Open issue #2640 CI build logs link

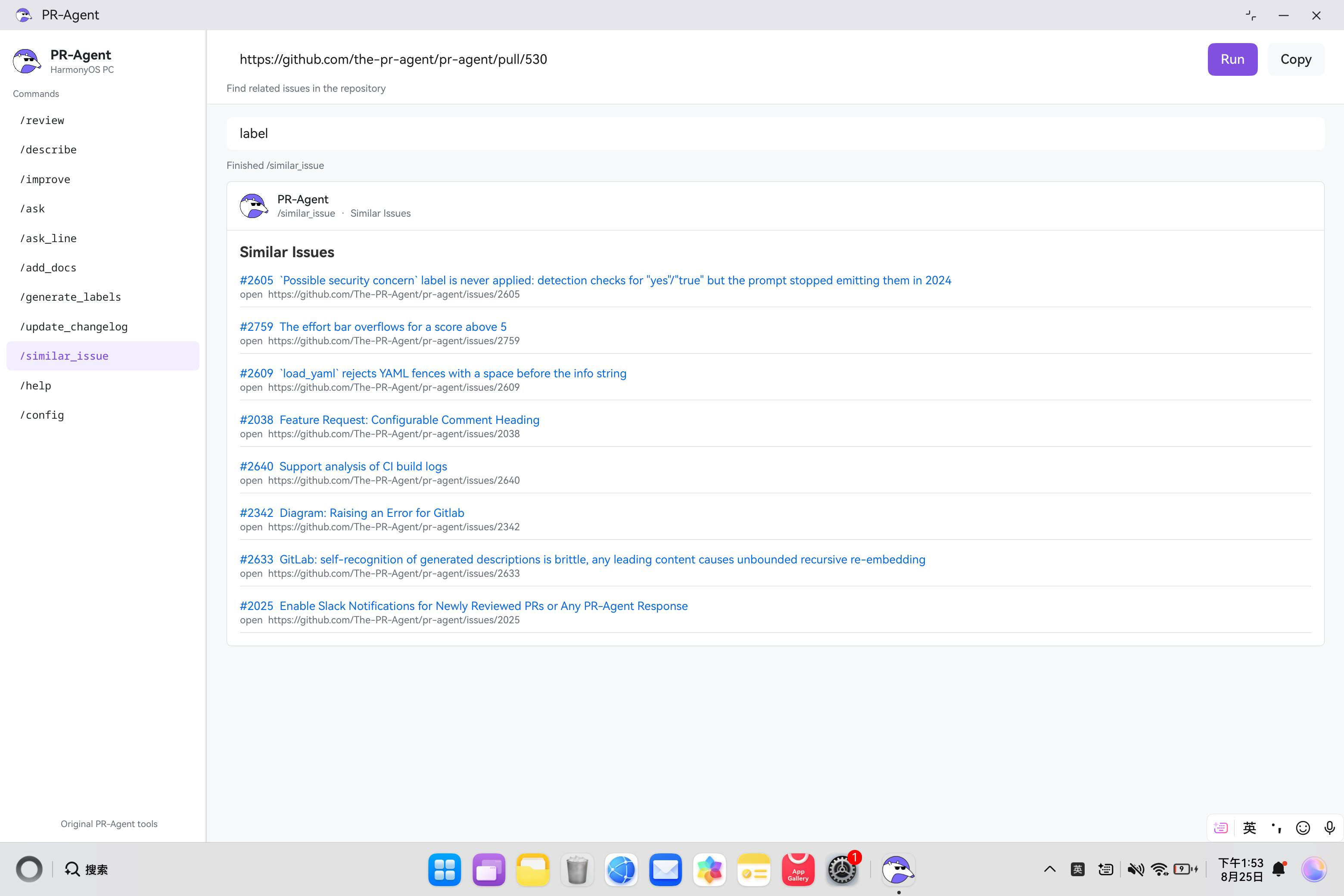point(343,466)
